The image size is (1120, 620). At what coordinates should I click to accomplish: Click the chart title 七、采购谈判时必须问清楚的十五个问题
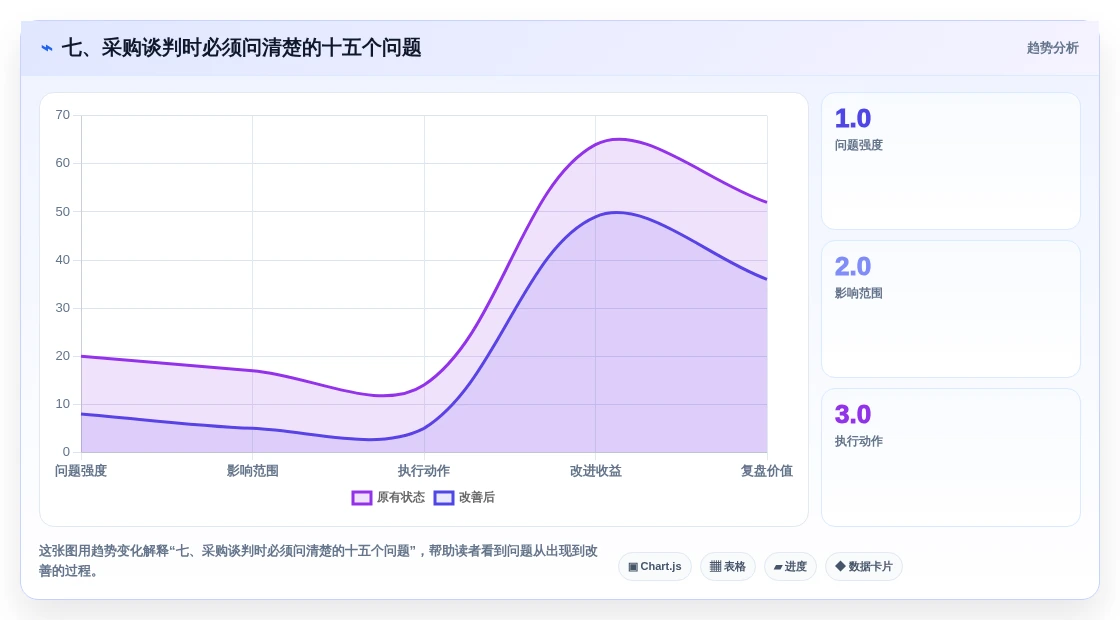(241, 48)
